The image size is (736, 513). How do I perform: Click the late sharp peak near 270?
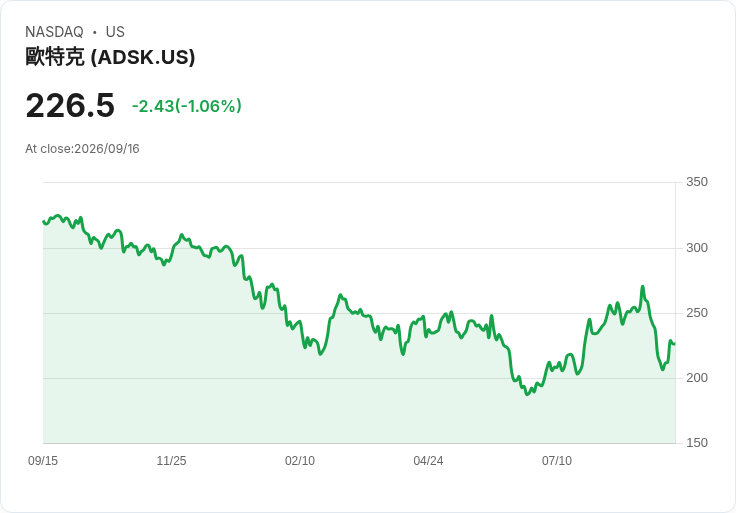643,286
